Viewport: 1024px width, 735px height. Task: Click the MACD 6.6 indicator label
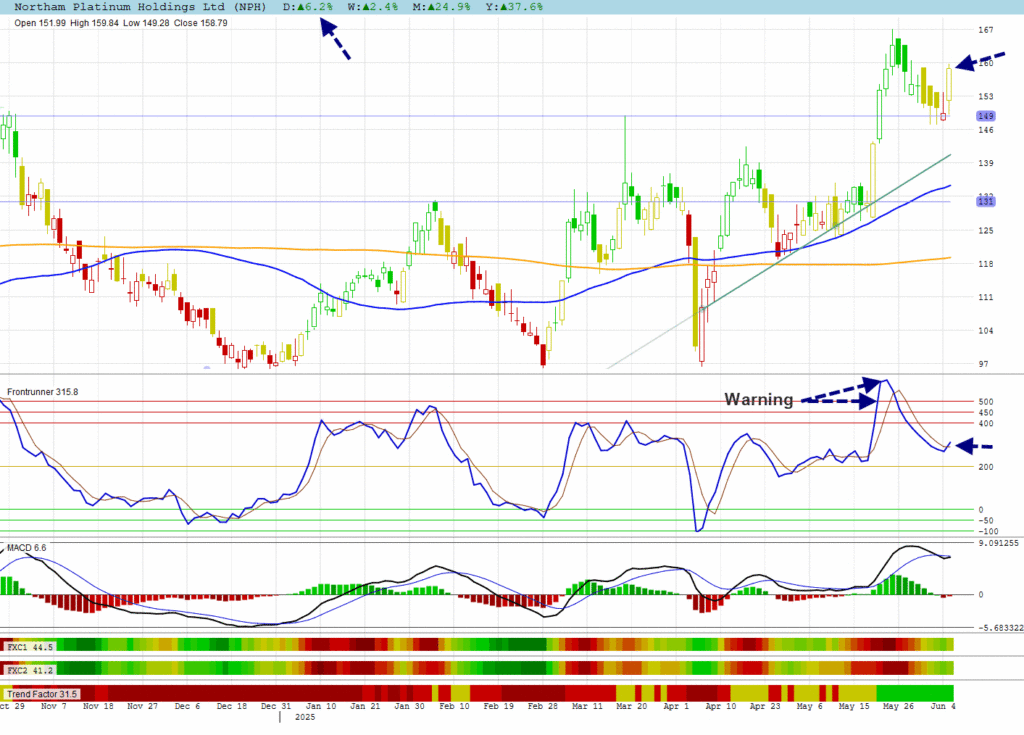pos(27,547)
